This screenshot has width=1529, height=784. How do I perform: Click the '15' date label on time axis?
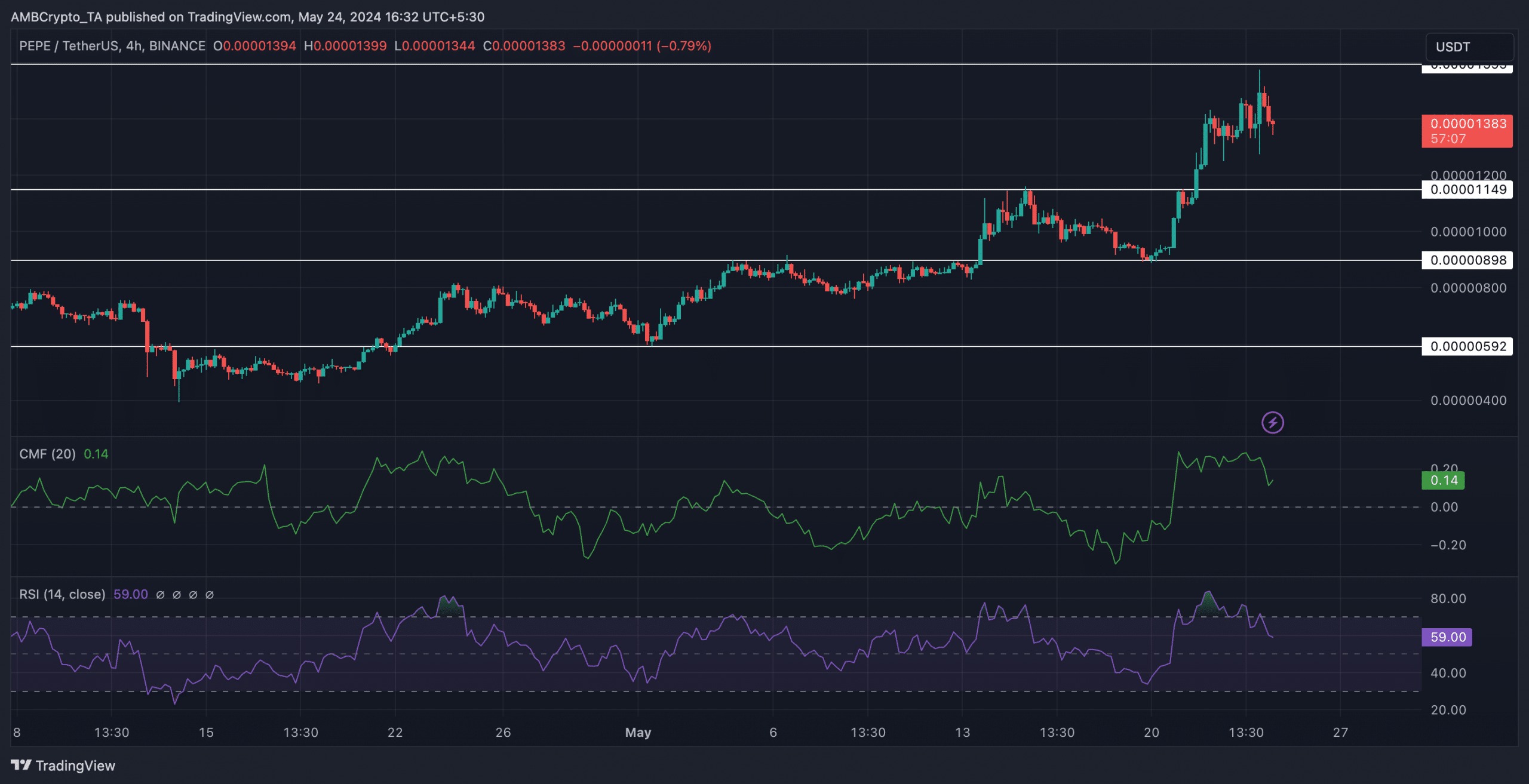(x=206, y=733)
